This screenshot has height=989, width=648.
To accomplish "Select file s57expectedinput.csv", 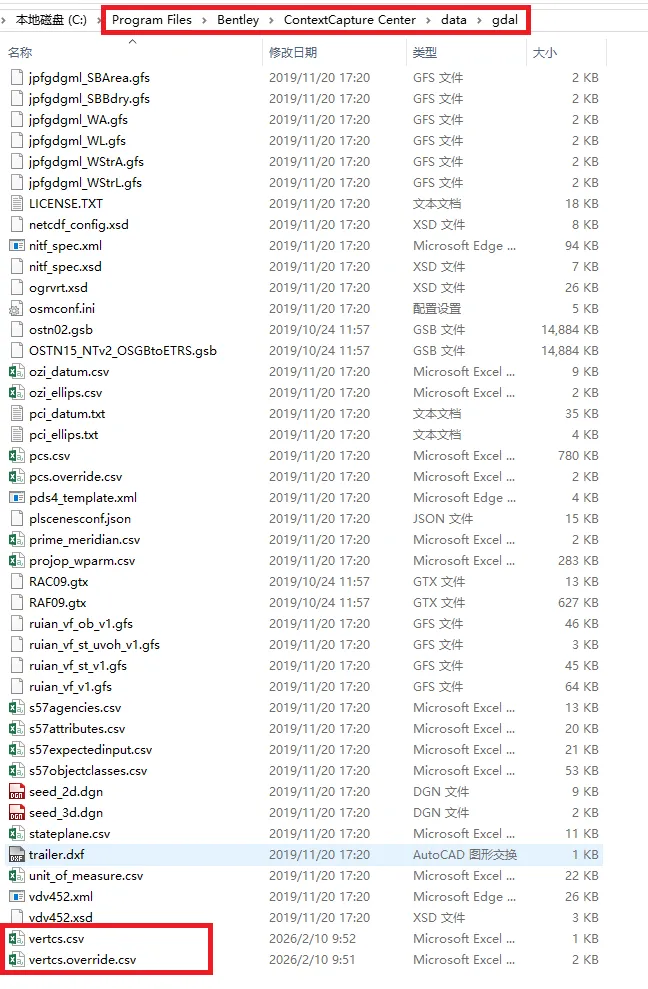I will click(x=90, y=749).
